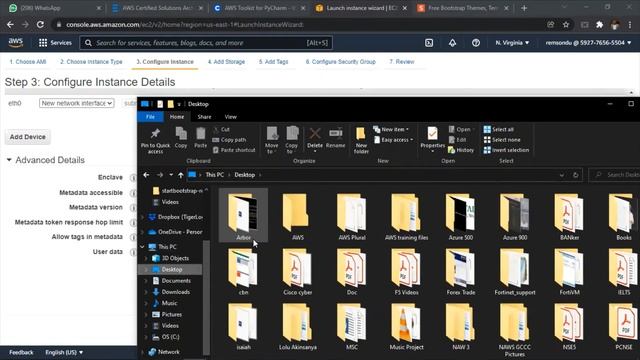Go to 7. Review step
This screenshot has height=360, width=640.
[402, 62]
